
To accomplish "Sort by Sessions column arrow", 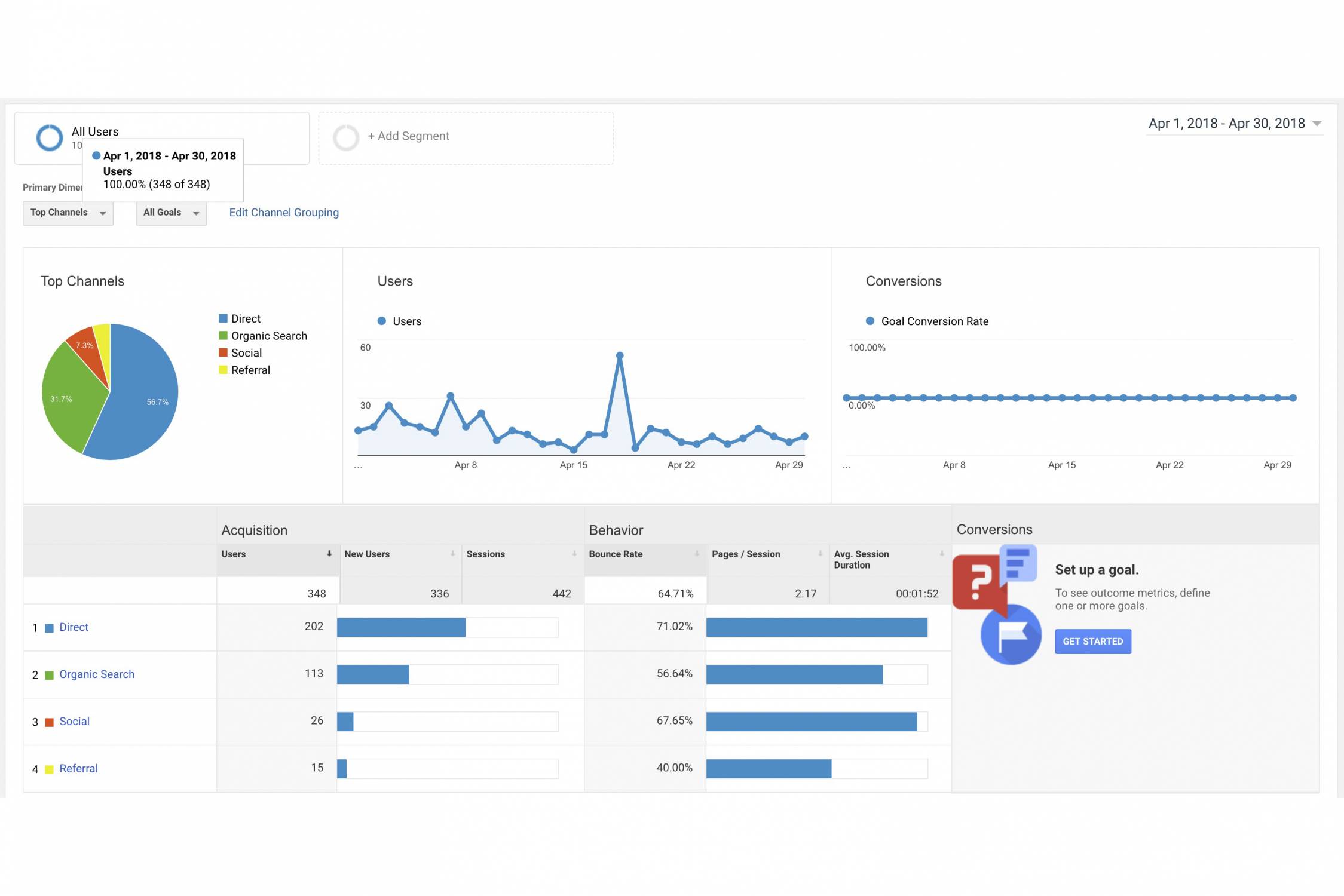I will (574, 554).
